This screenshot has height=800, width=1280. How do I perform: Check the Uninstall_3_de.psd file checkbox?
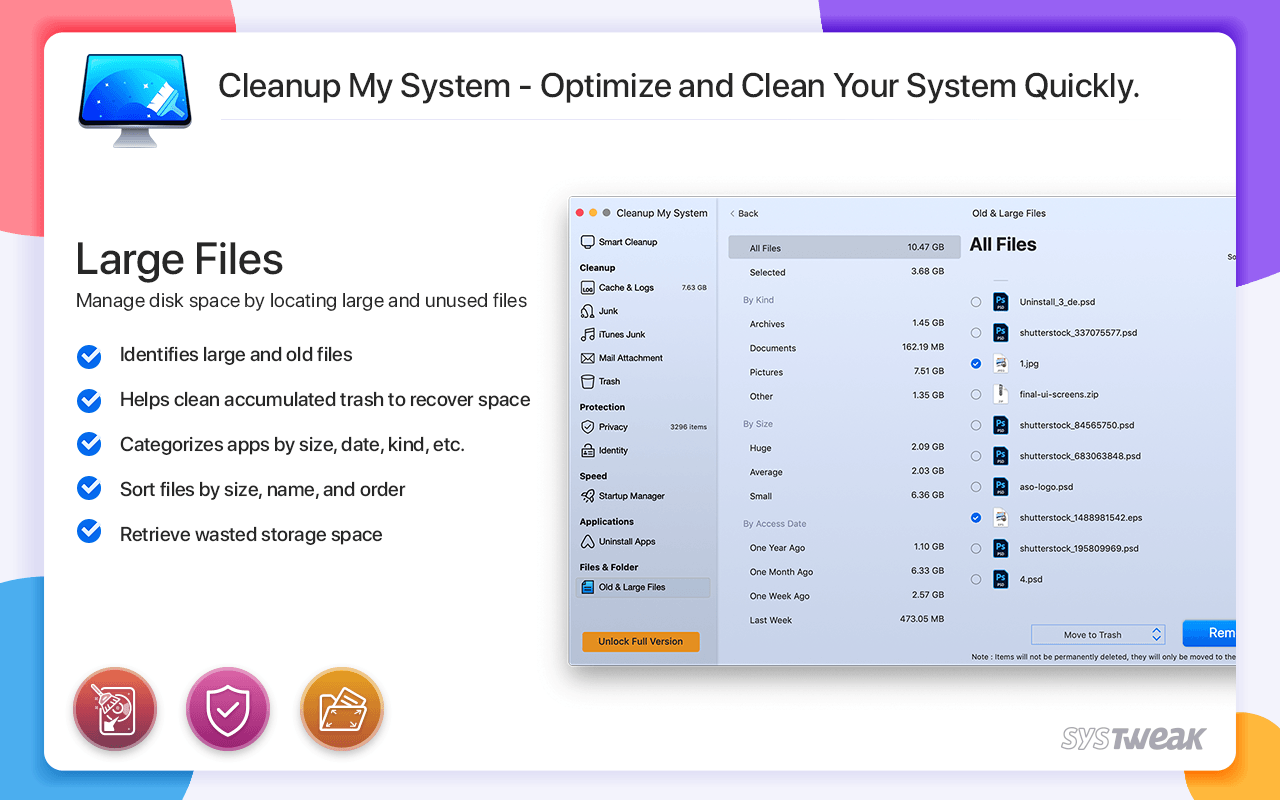click(x=976, y=302)
